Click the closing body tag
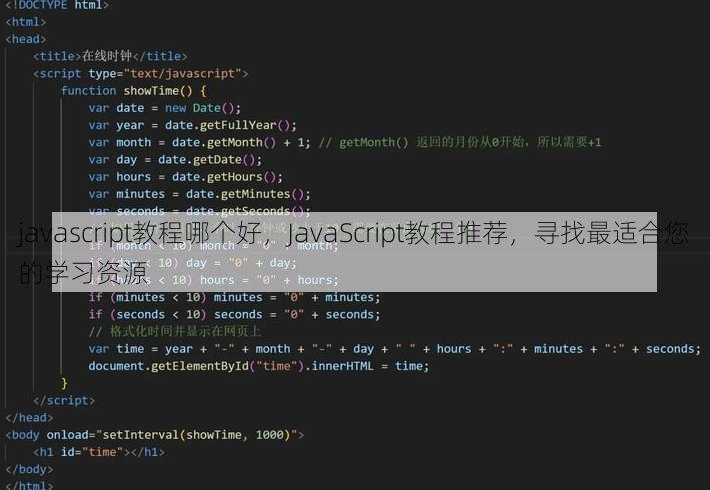The image size is (710, 490). (29, 469)
